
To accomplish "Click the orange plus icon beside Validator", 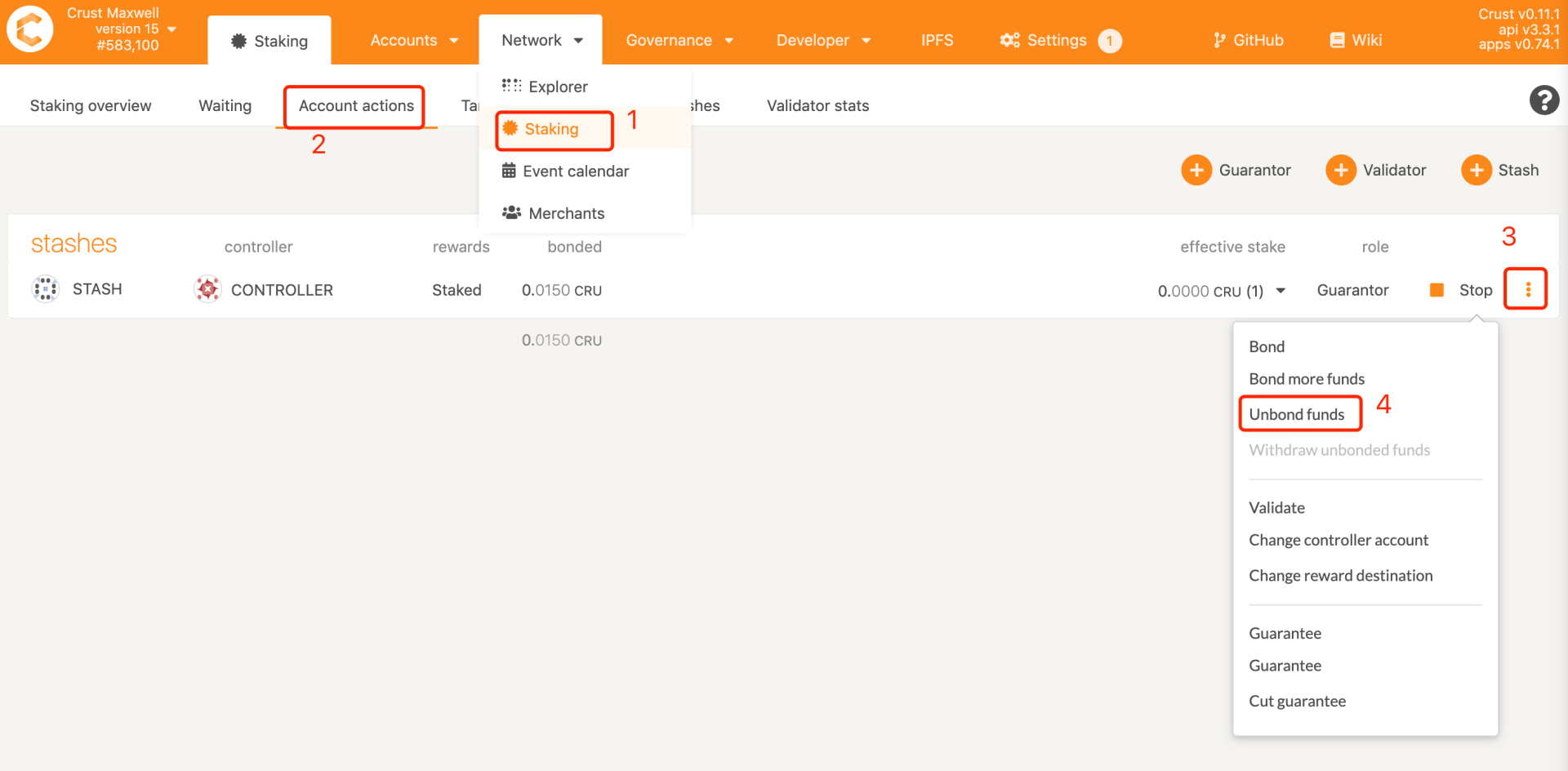I will coord(1340,170).
